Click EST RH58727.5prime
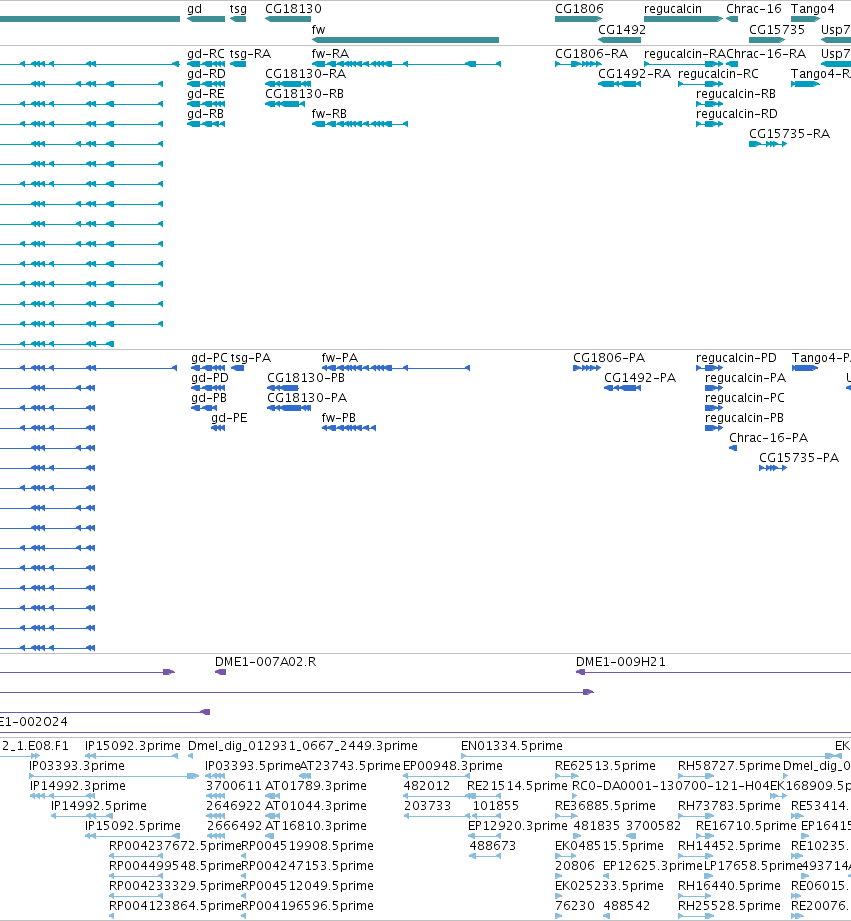Viewport: 851px width, 921px height. 696,776
